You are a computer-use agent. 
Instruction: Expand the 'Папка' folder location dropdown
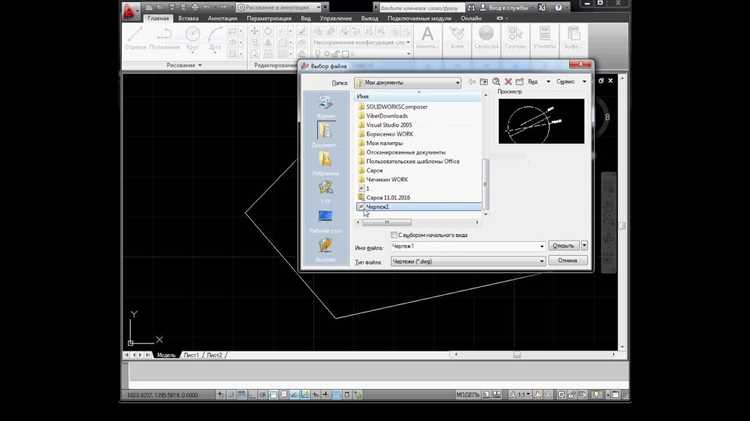pyautogui.click(x=458, y=82)
